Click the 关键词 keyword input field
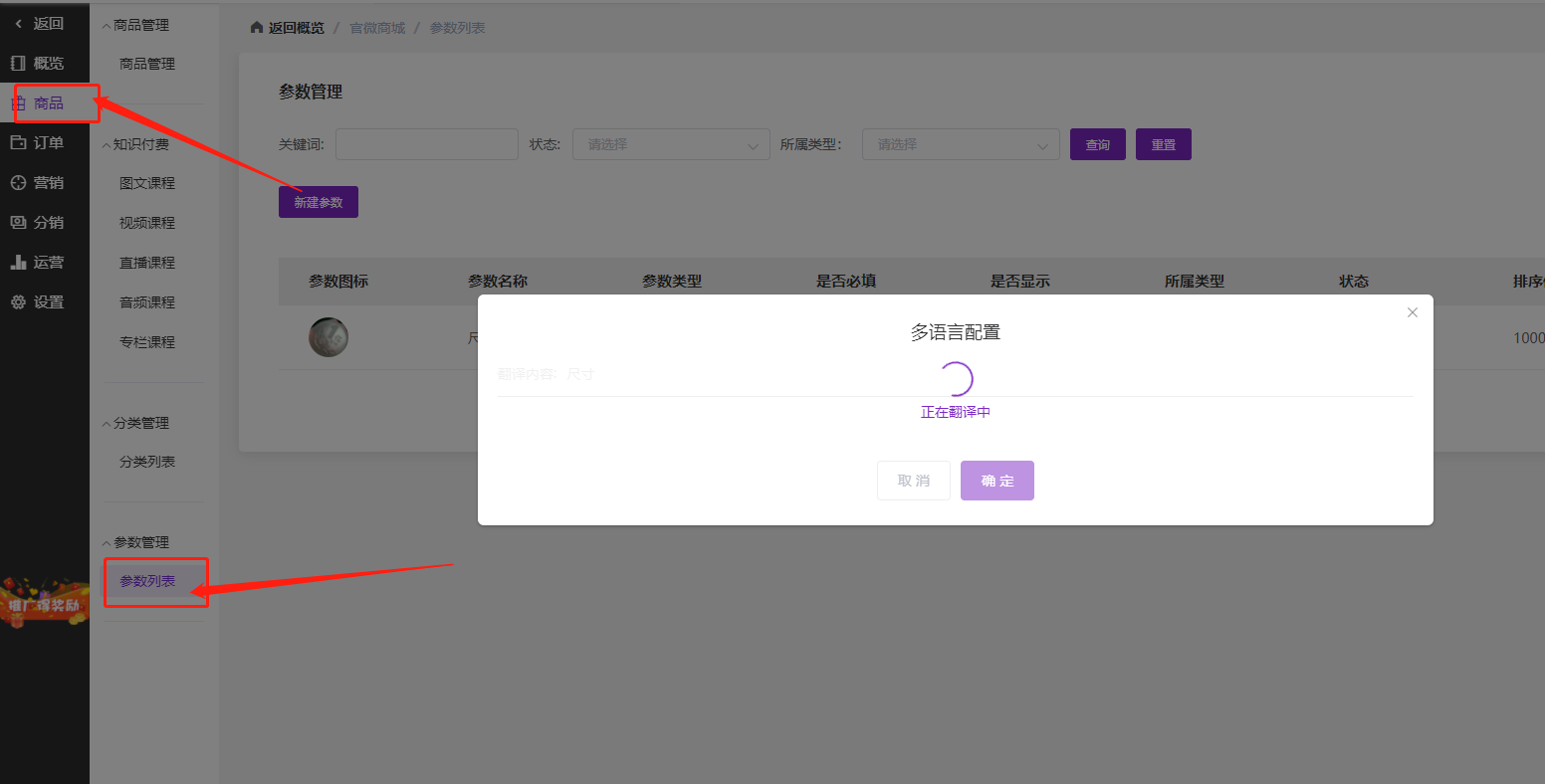The image size is (1545, 784). coord(427,144)
